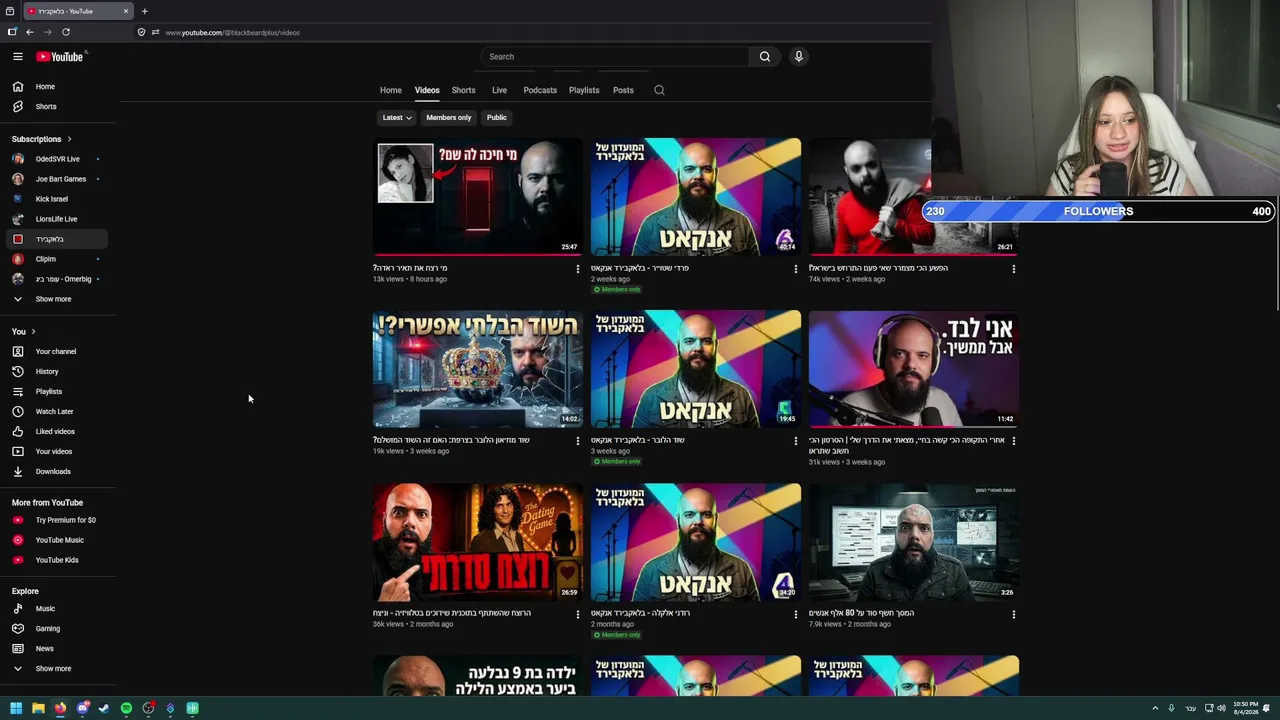Image resolution: width=1280 pixels, height=720 pixels.
Task: Open options menu for the 14:02 video
Action: pyautogui.click(x=577, y=441)
